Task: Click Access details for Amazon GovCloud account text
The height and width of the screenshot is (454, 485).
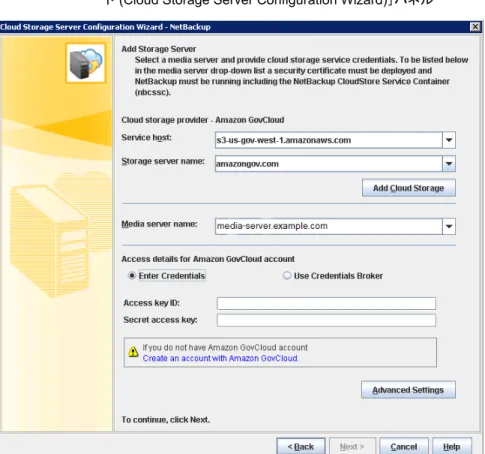Action: click(x=208, y=259)
